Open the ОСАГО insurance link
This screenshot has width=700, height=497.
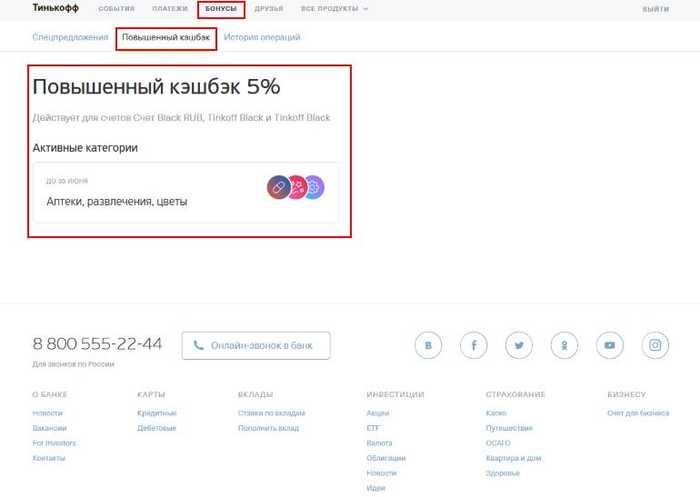pos(498,443)
